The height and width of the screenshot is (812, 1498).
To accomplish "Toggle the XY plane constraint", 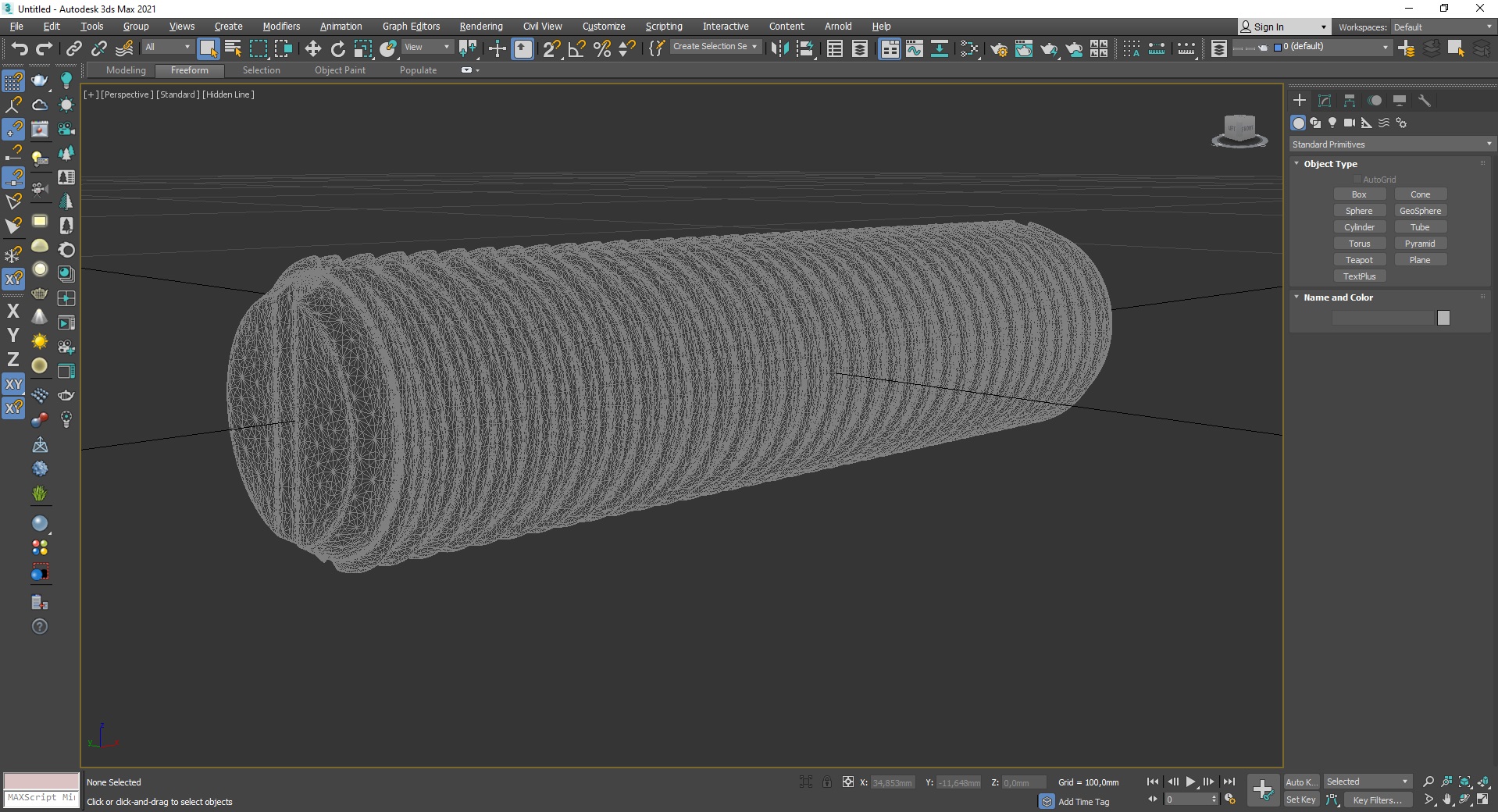I will (13, 384).
